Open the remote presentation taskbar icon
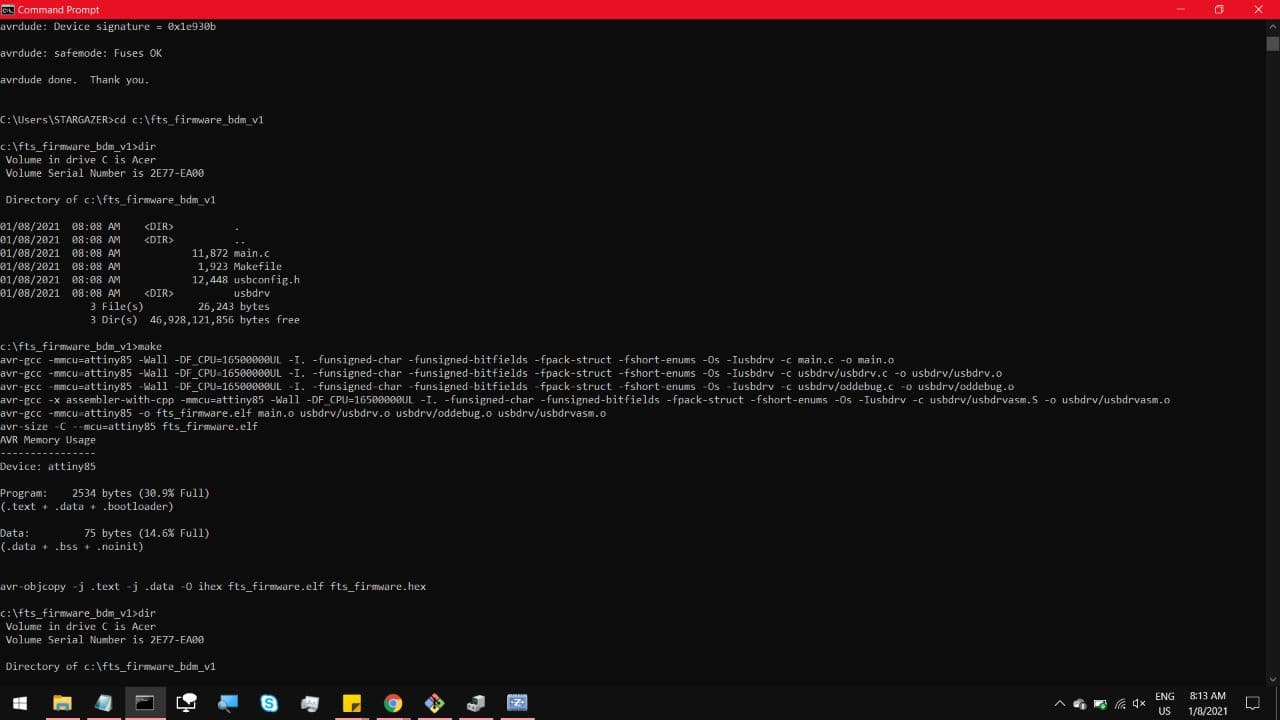The height and width of the screenshot is (720, 1280). (x=186, y=703)
